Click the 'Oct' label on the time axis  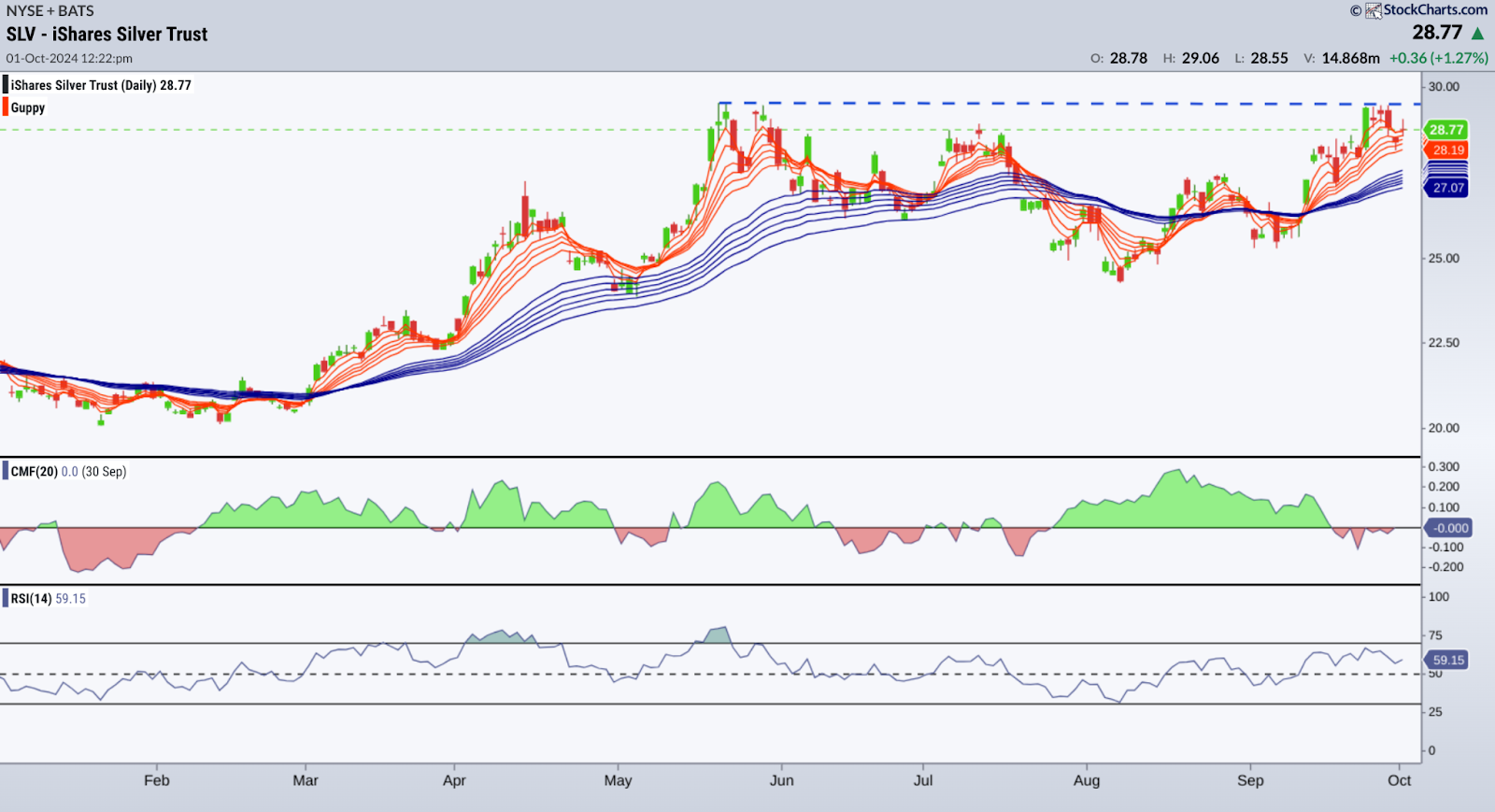(x=1399, y=780)
